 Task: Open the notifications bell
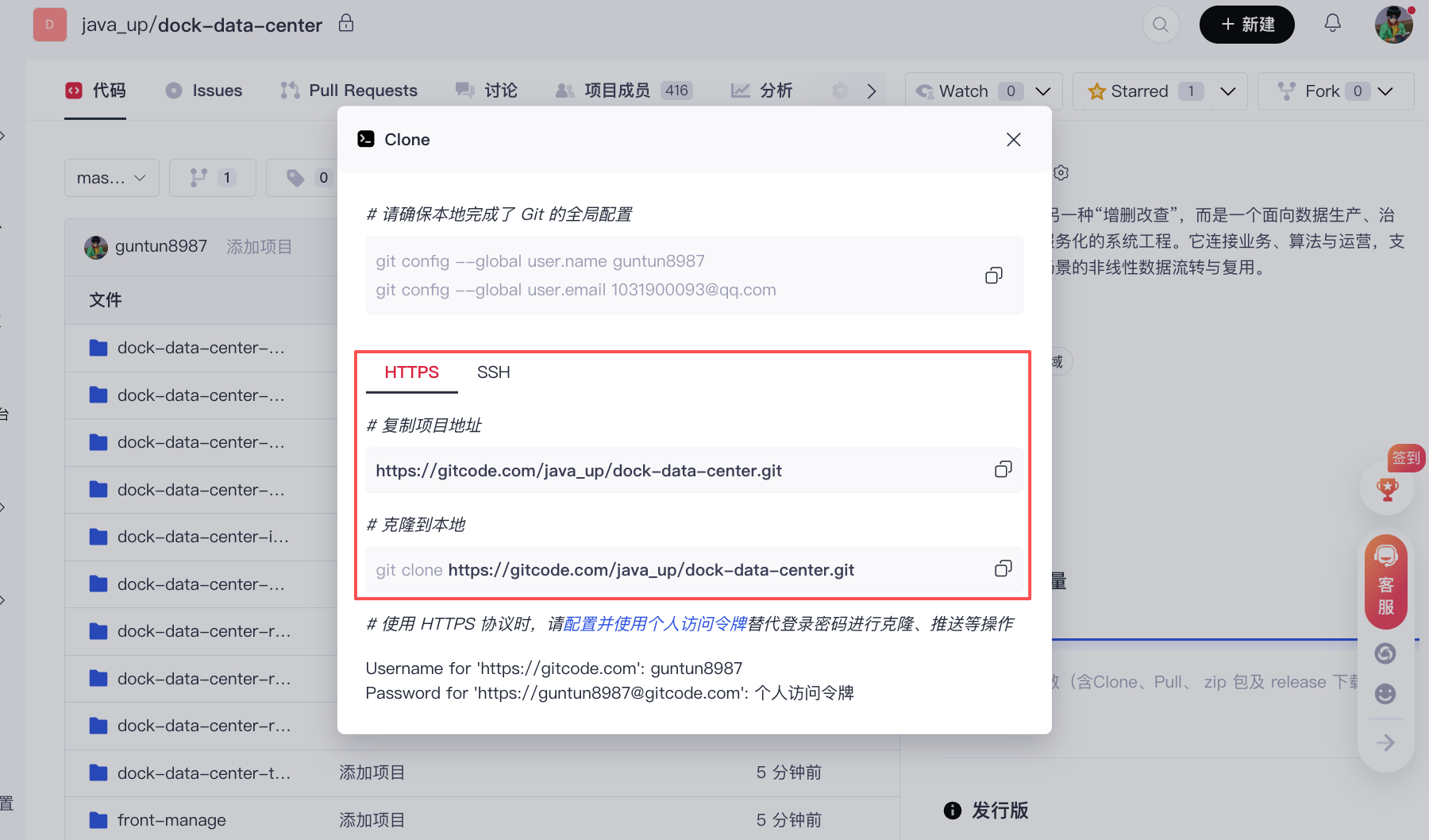point(1332,24)
